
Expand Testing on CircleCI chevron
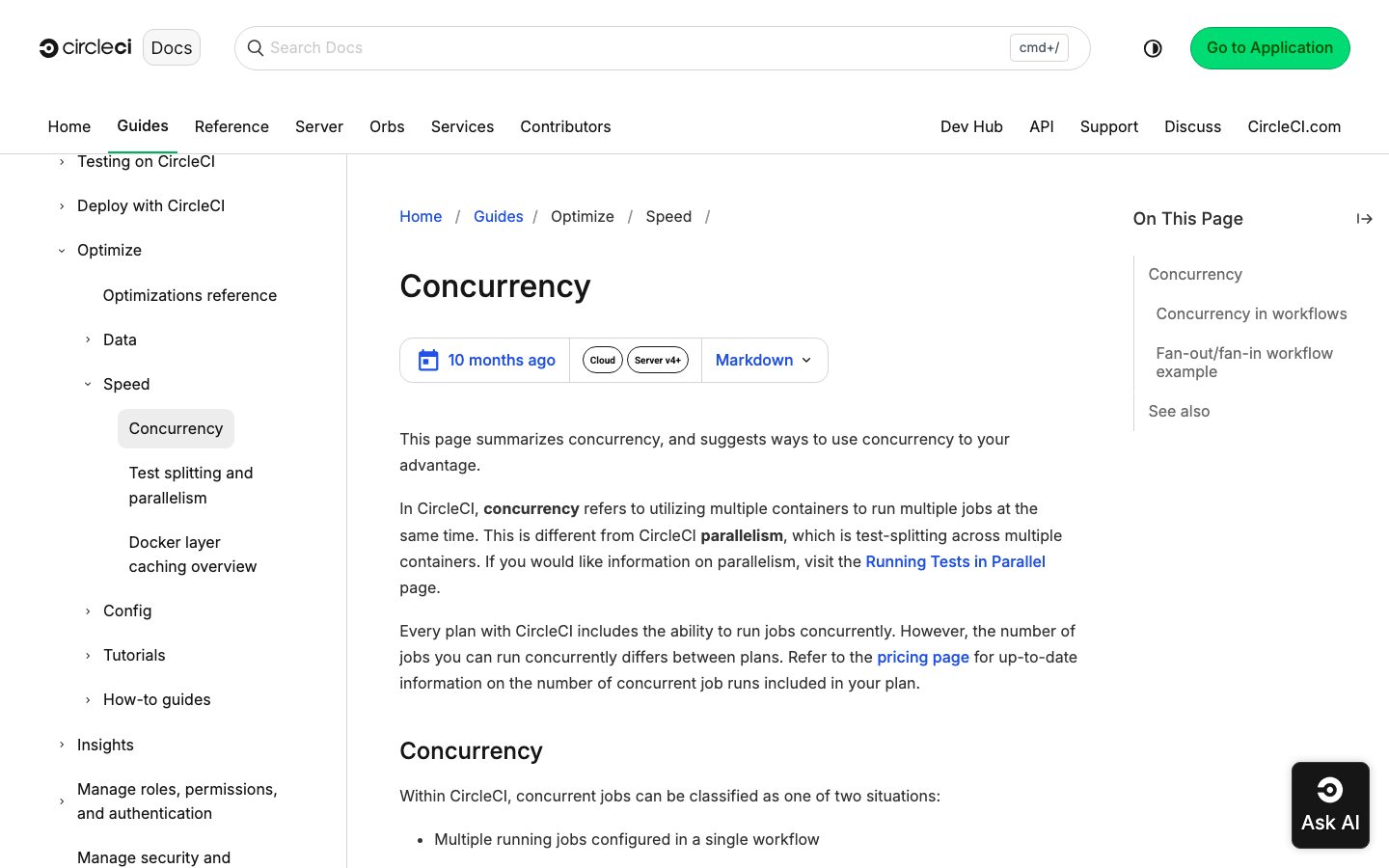click(62, 162)
